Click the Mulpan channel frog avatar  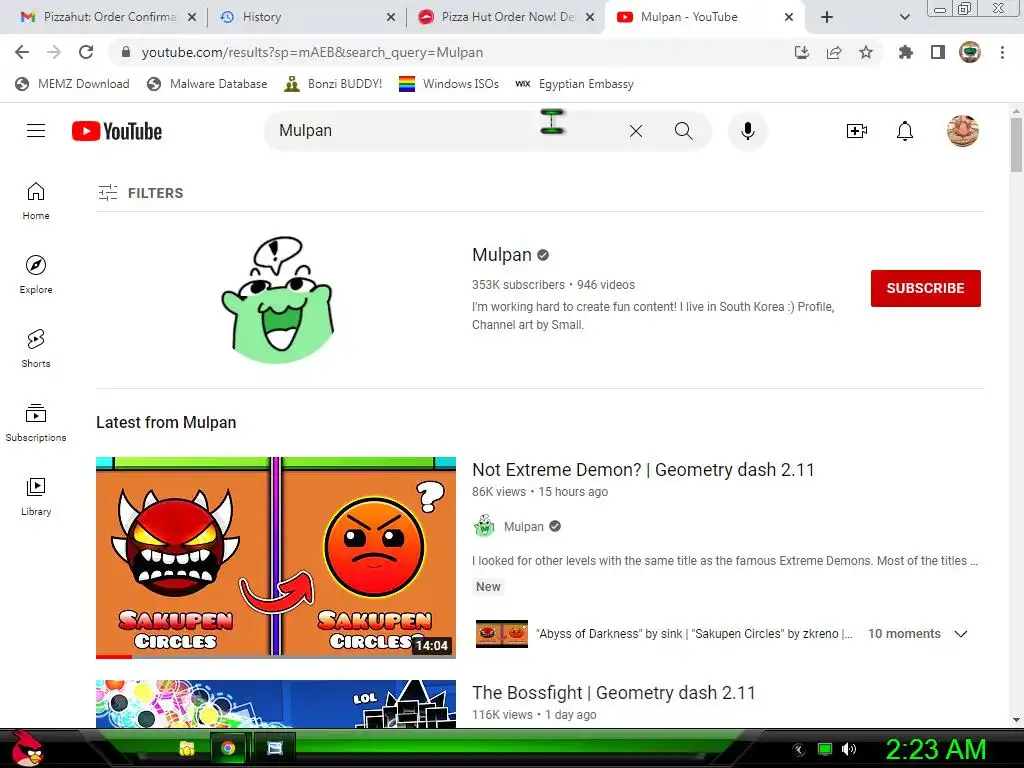278,300
